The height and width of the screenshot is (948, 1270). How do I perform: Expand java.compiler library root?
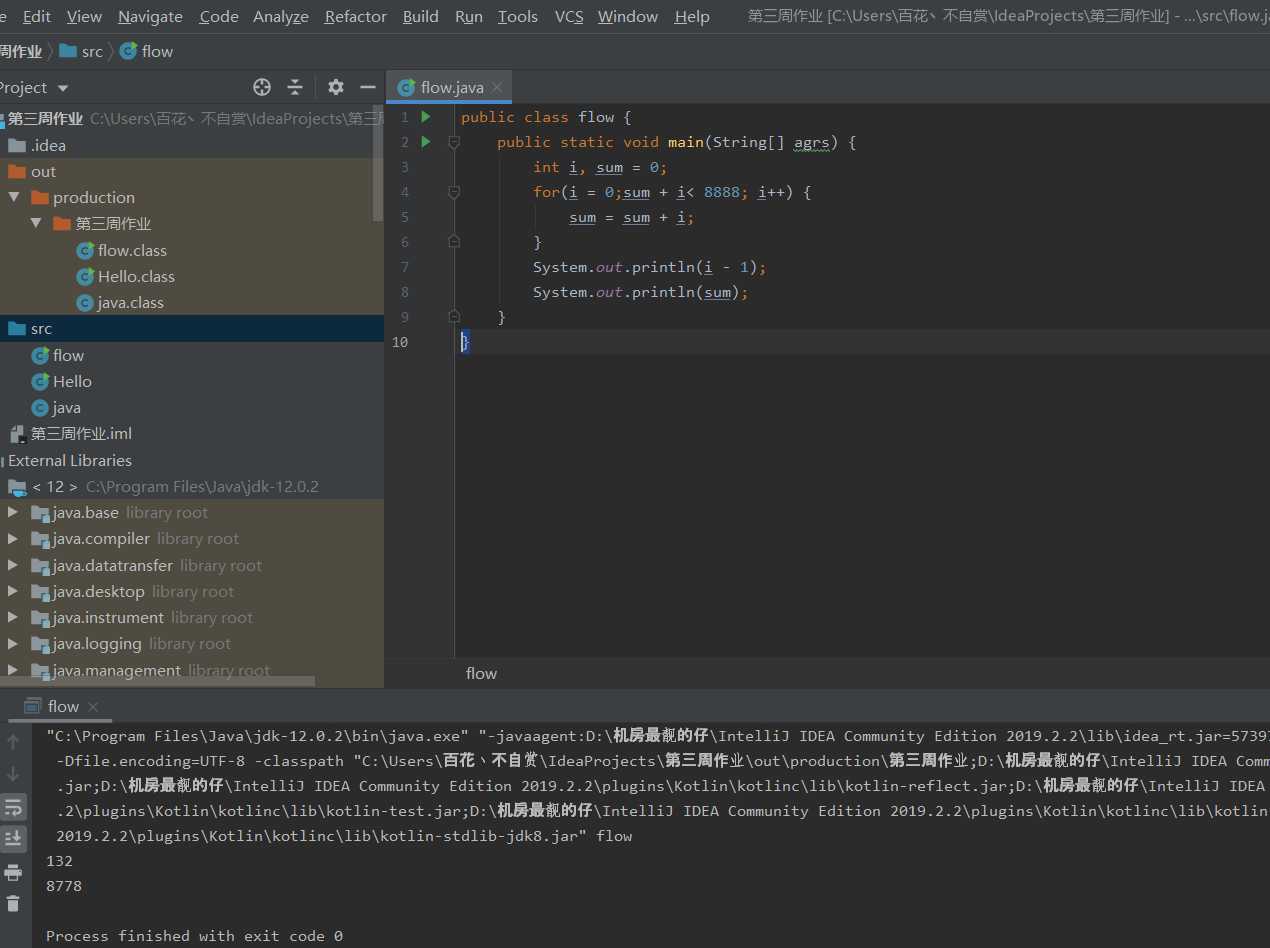tap(13, 538)
